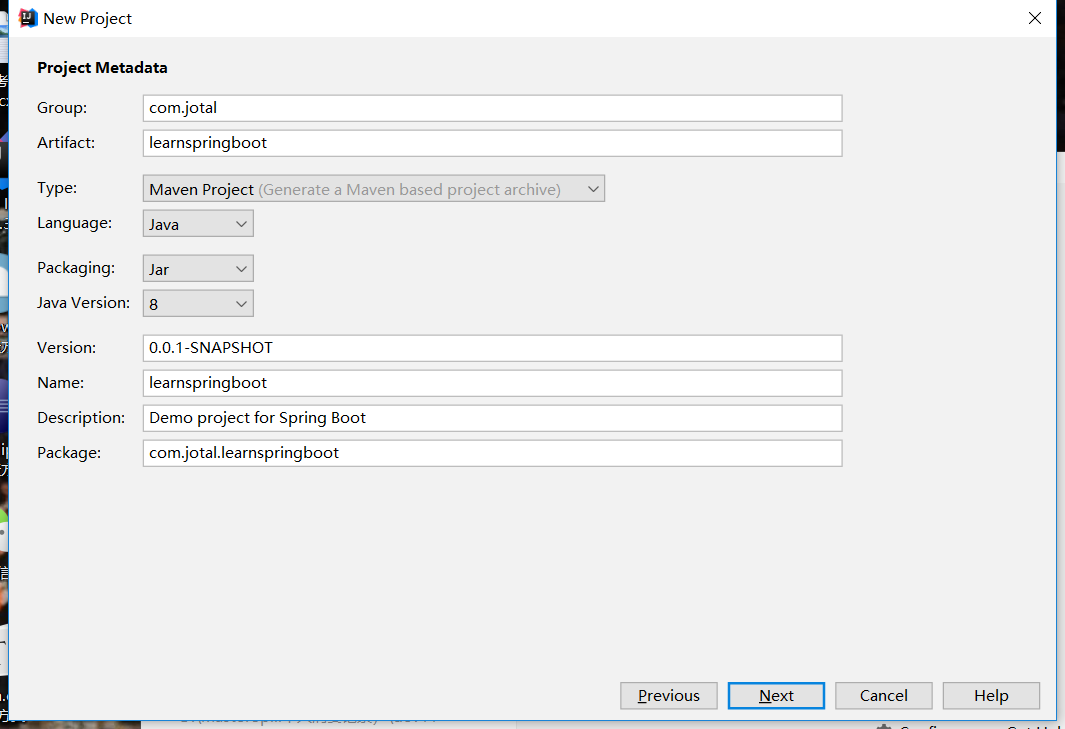Open the Language dropdown showing Java
The width and height of the screenshot is (1065, 729).
(x=198, y=224)
